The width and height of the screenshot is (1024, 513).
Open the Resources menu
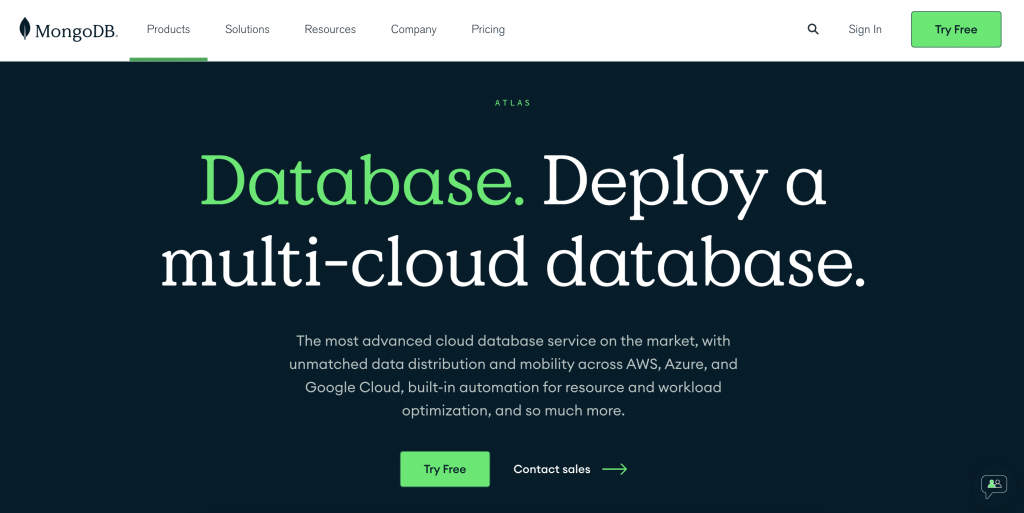point(330,29)
